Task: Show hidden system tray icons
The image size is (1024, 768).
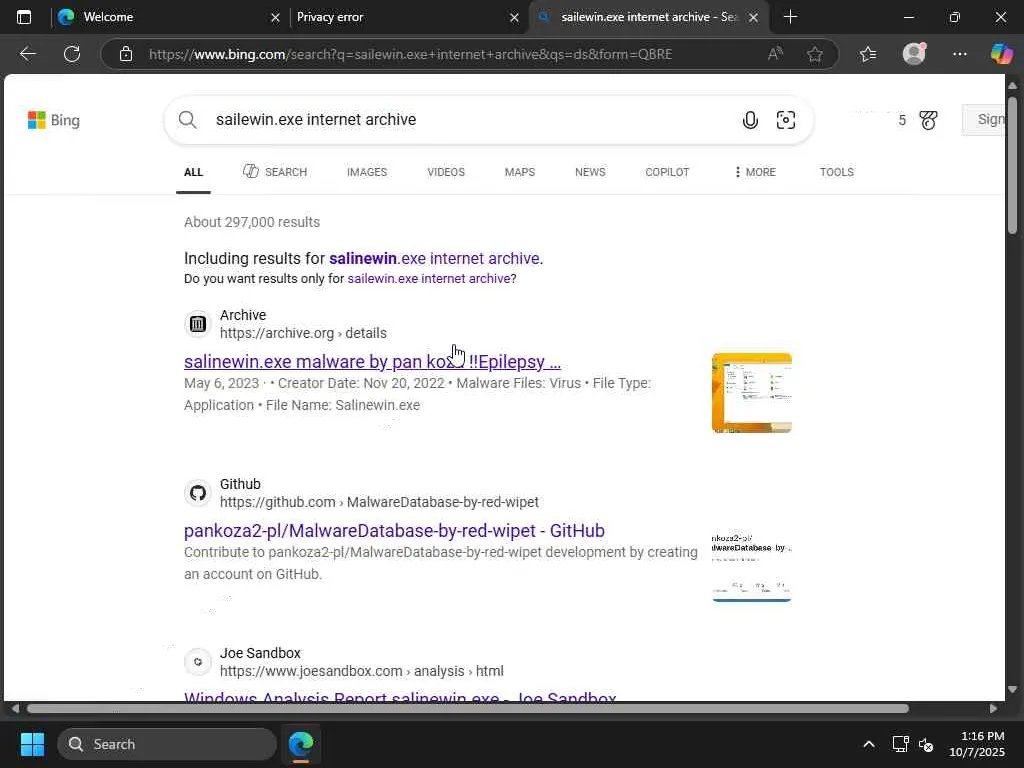Action: pyautogui.click(x=869, y=744)
